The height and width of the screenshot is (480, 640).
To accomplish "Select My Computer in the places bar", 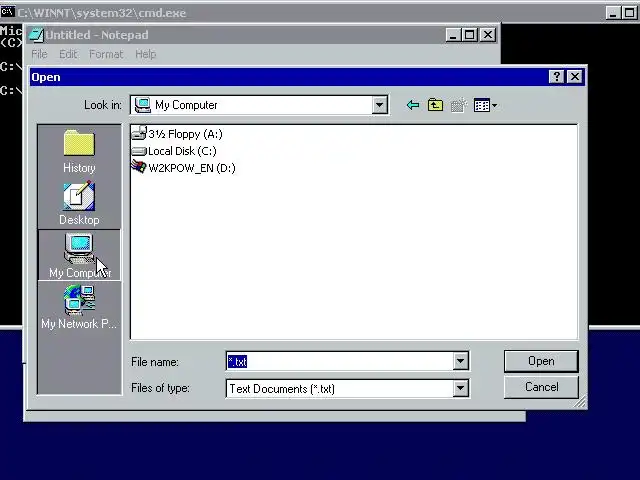I will (x=79, y=255).
